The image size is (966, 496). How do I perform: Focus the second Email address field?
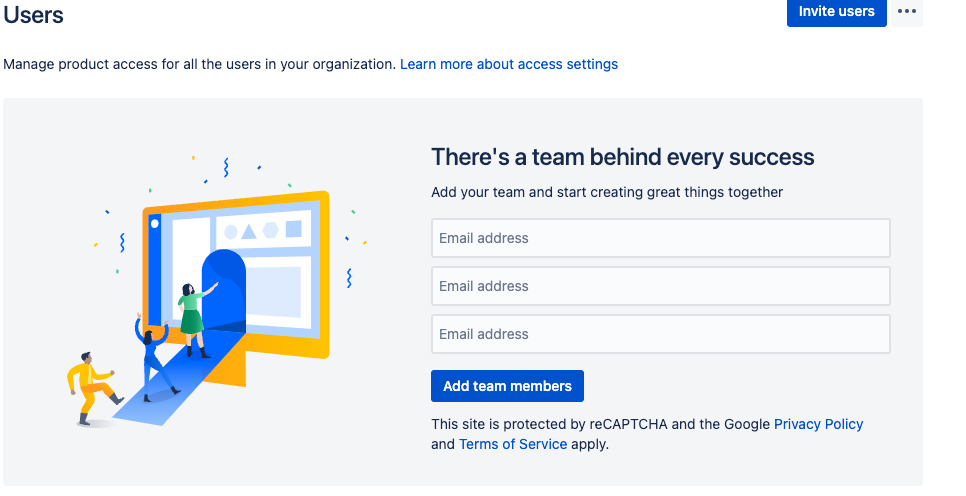click(x=660, y=286)
